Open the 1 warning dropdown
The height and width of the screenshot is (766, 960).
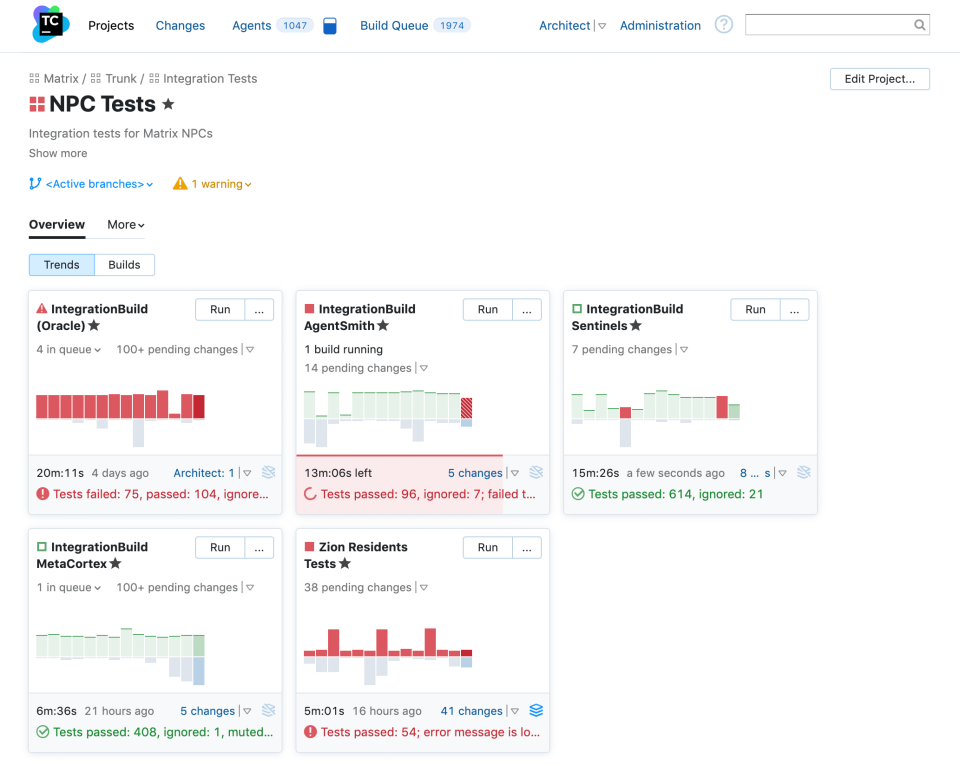pyautogui.click(x=213, y=184)
